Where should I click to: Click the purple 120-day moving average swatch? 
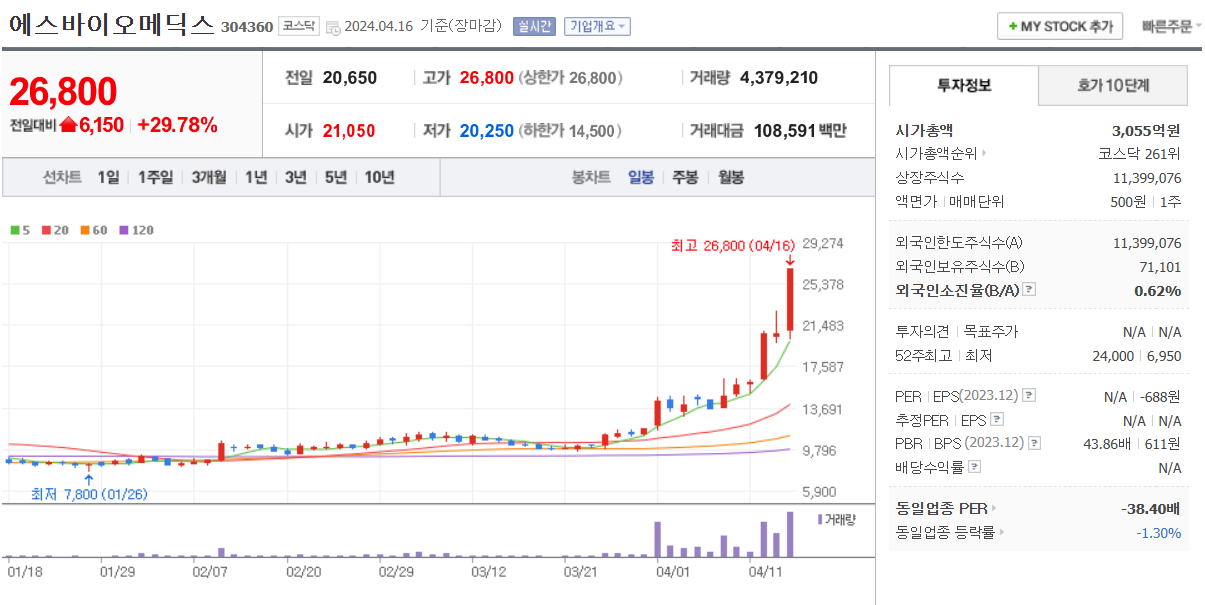[125, 230]
